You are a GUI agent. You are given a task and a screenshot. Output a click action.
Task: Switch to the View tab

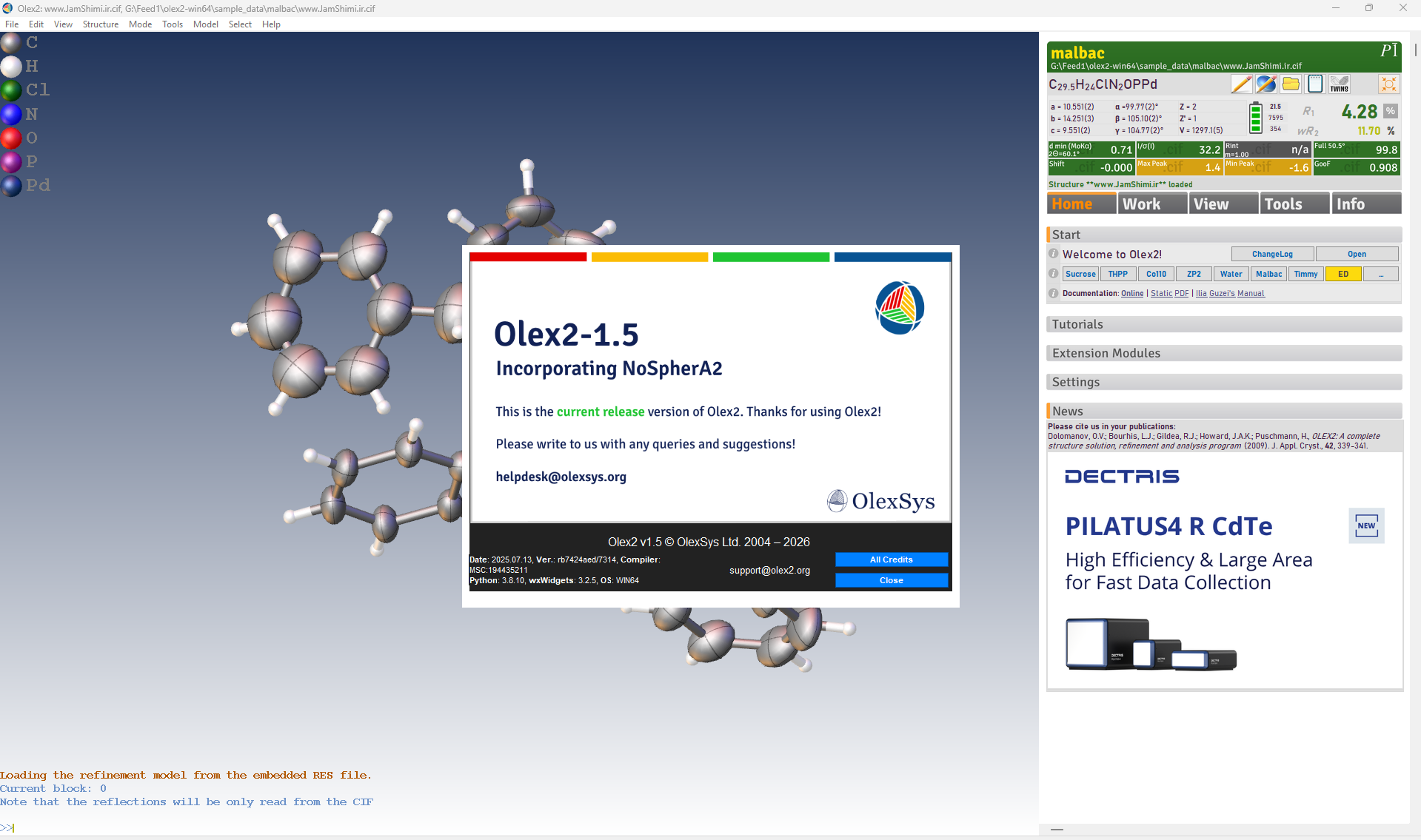pyautogui.click(x=1224, y=204)
